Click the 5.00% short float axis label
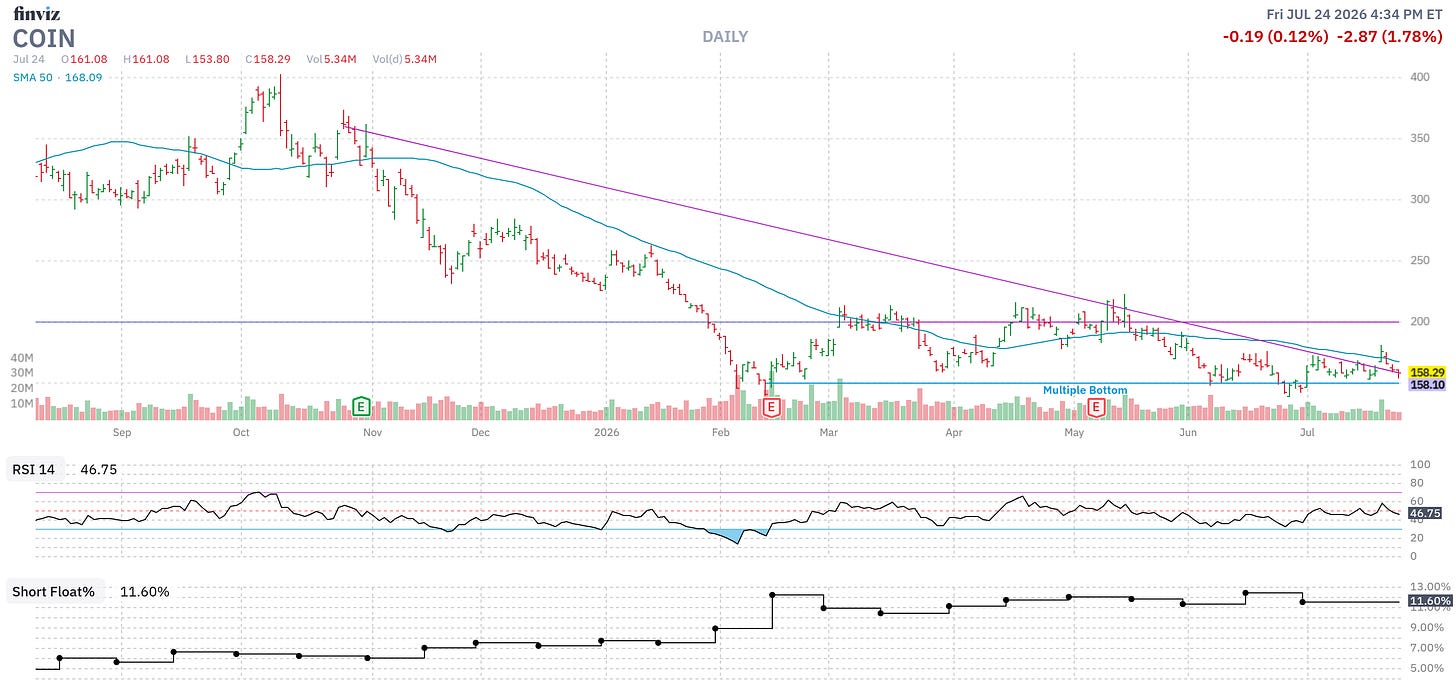This screenshot has width=1456, height=694. [x=1428, y=668]
